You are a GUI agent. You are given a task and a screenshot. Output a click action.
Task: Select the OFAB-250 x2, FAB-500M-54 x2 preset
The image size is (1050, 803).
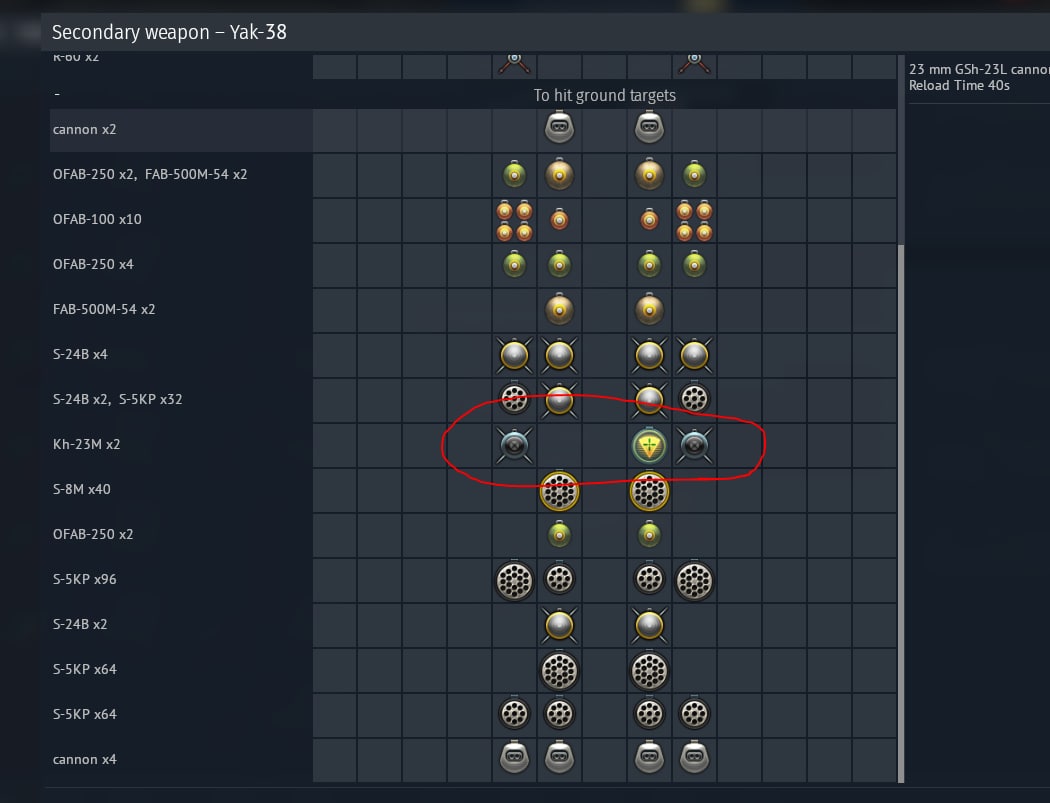pos(150,174)
